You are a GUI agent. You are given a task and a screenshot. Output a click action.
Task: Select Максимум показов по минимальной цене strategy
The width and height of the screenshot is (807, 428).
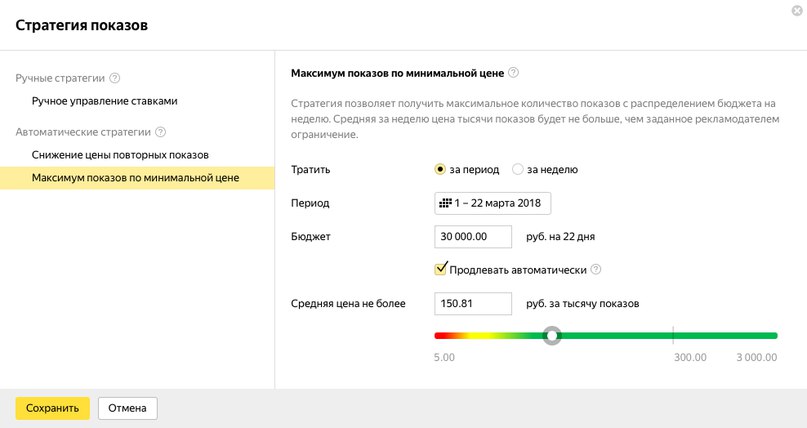click(137, 178)
